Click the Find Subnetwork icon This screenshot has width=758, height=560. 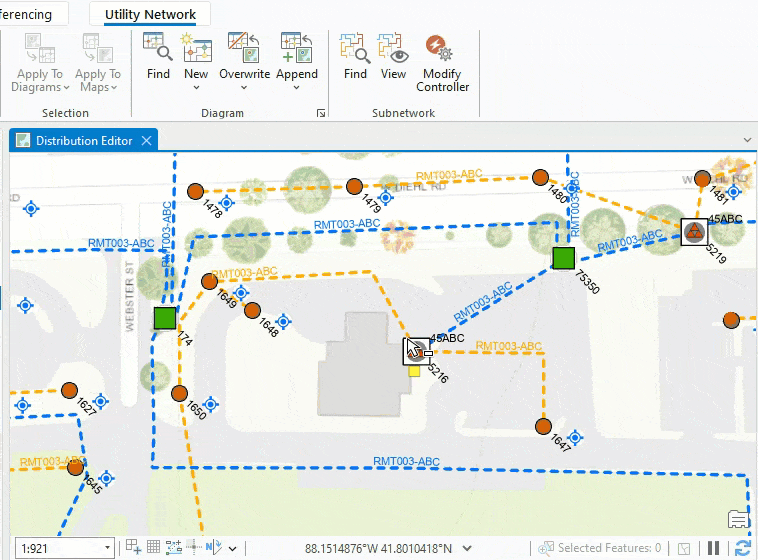[355, 47]
